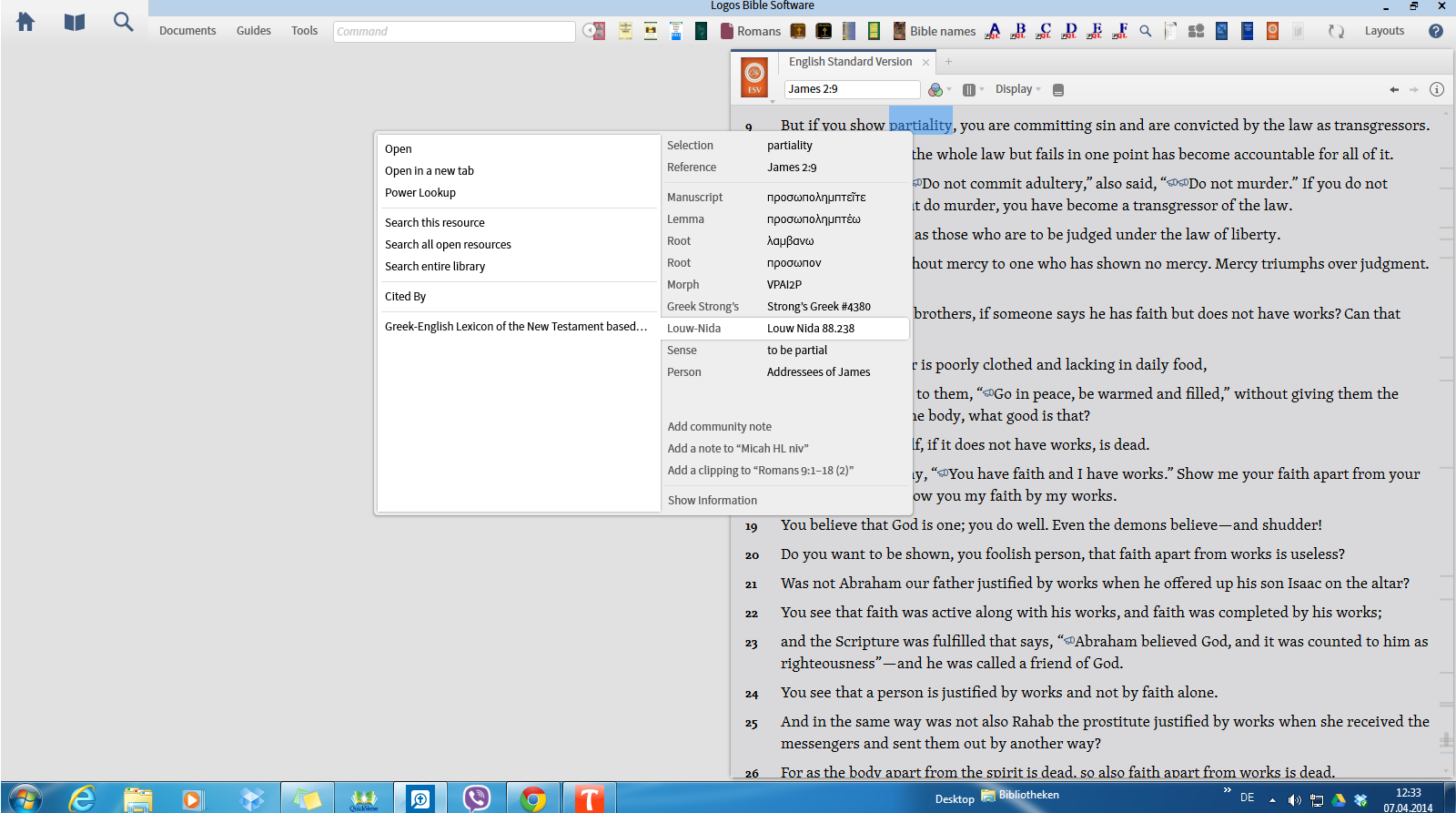Select the Manuscript προσωπολημπτεῖτε row

786,198
